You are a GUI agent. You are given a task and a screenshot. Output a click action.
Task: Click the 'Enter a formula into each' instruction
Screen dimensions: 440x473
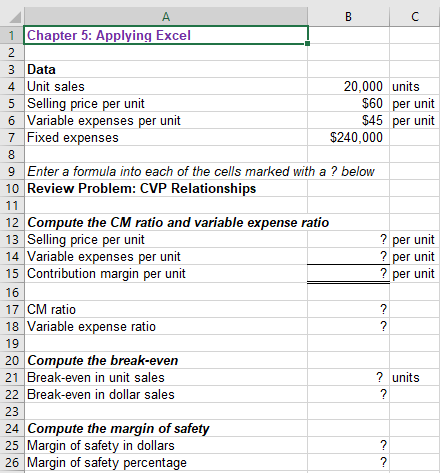tap(201, 171)
